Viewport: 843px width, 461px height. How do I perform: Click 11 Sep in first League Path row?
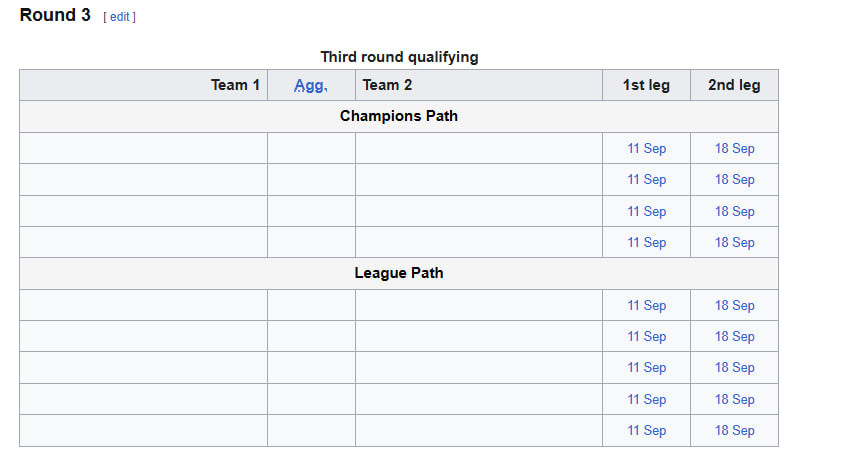[646, 306]
